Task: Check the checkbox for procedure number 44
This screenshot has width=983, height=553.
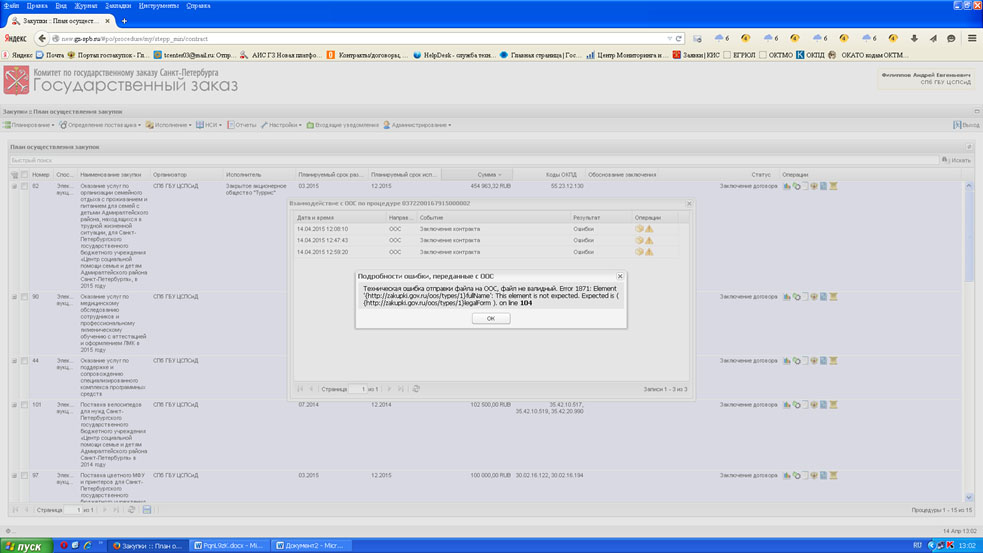Action: 24,361
